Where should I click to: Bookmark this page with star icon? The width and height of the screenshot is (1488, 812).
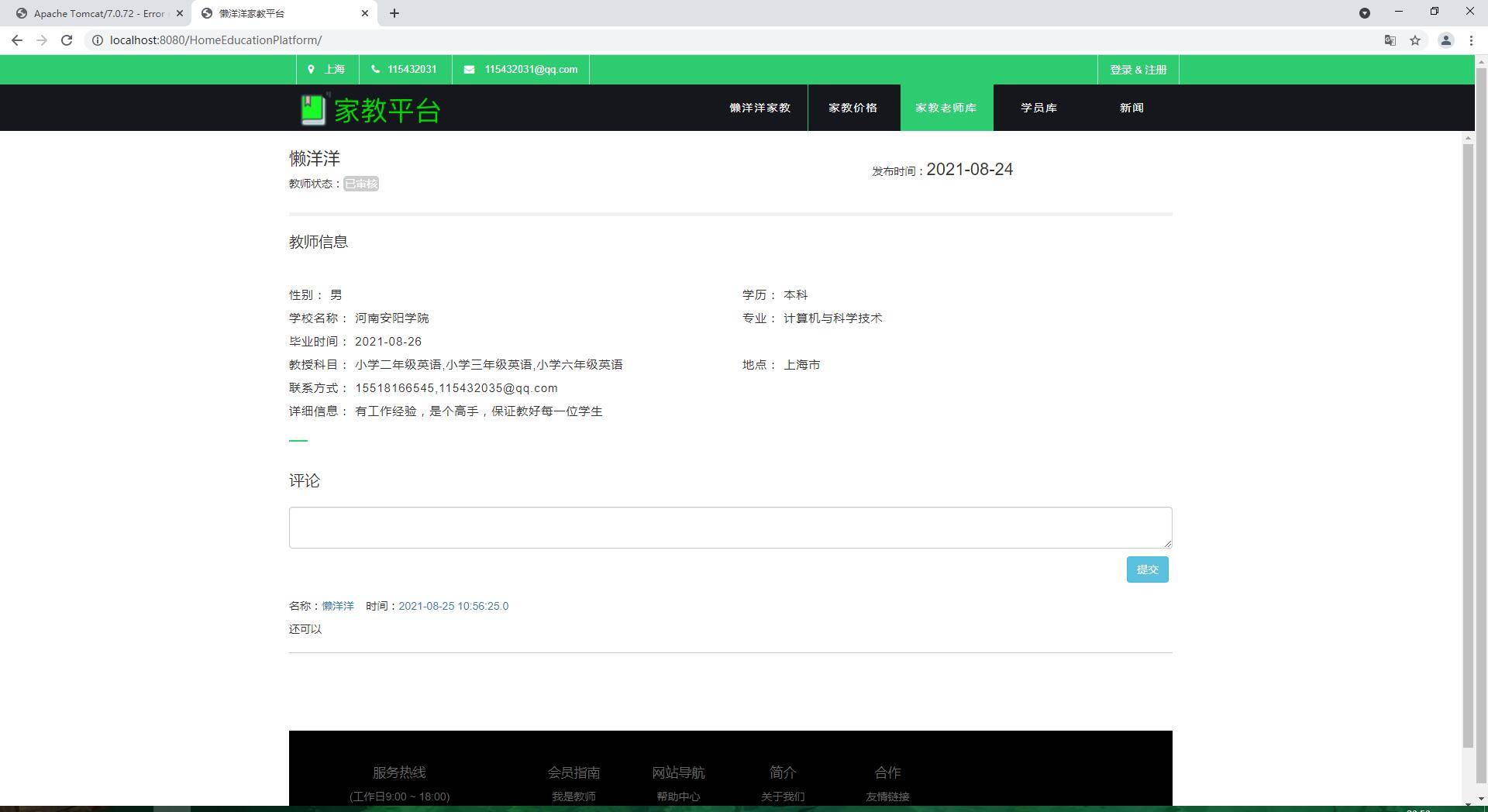pos(1415,40)
